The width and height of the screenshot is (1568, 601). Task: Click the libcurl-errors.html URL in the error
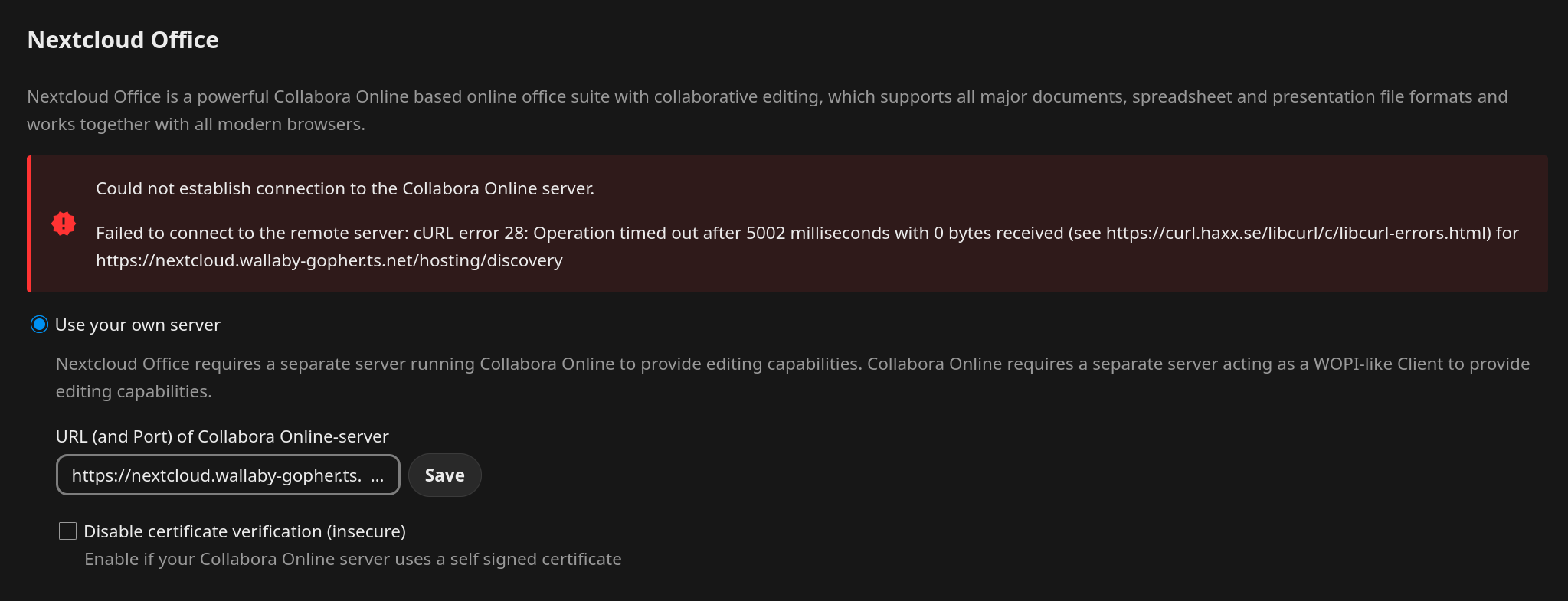pyautogui.click(x=1298, y=233)
